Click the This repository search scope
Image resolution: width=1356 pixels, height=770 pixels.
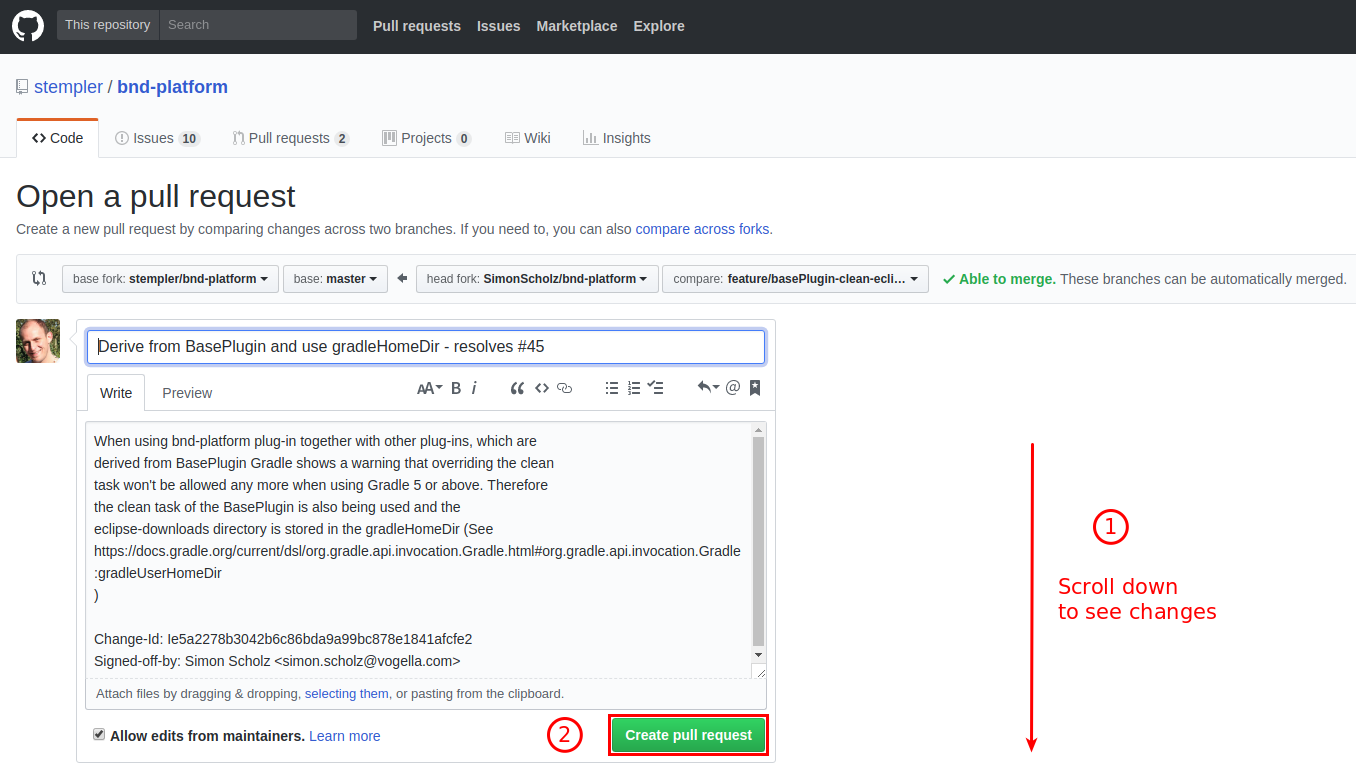[108, 25]
